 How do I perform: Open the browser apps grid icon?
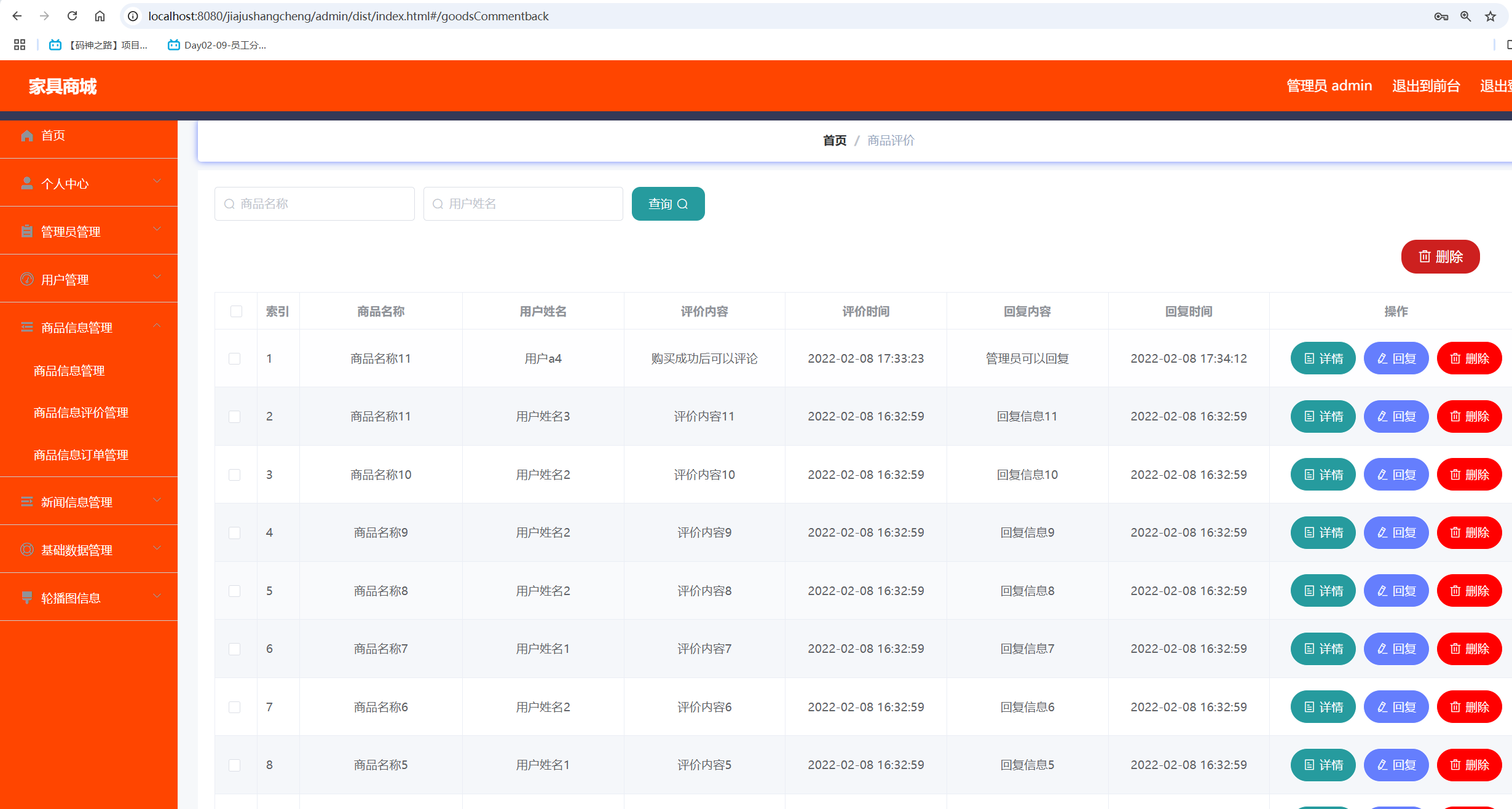click(20, 45)
